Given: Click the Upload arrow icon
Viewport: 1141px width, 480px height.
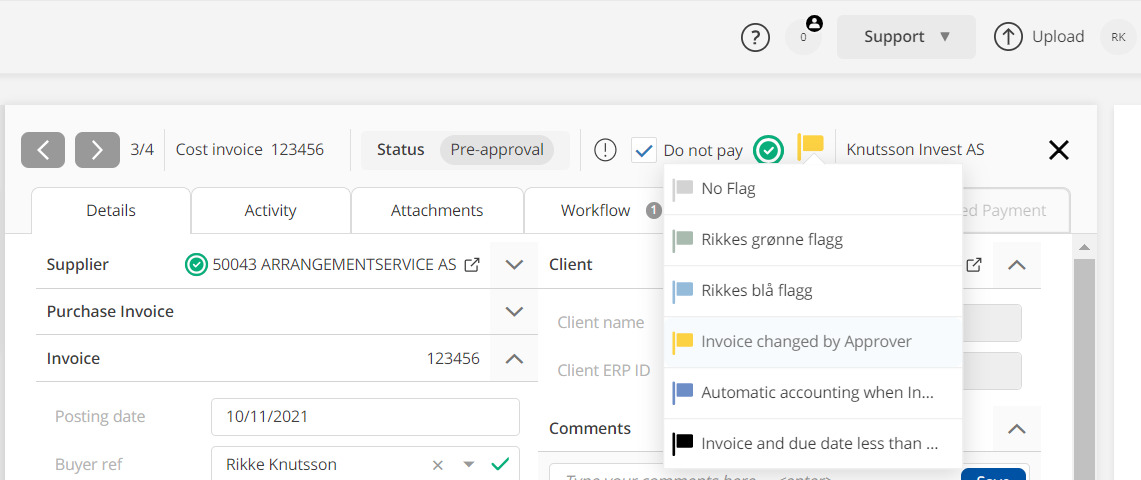Looking at the screenshot, I should point(1008,37).
